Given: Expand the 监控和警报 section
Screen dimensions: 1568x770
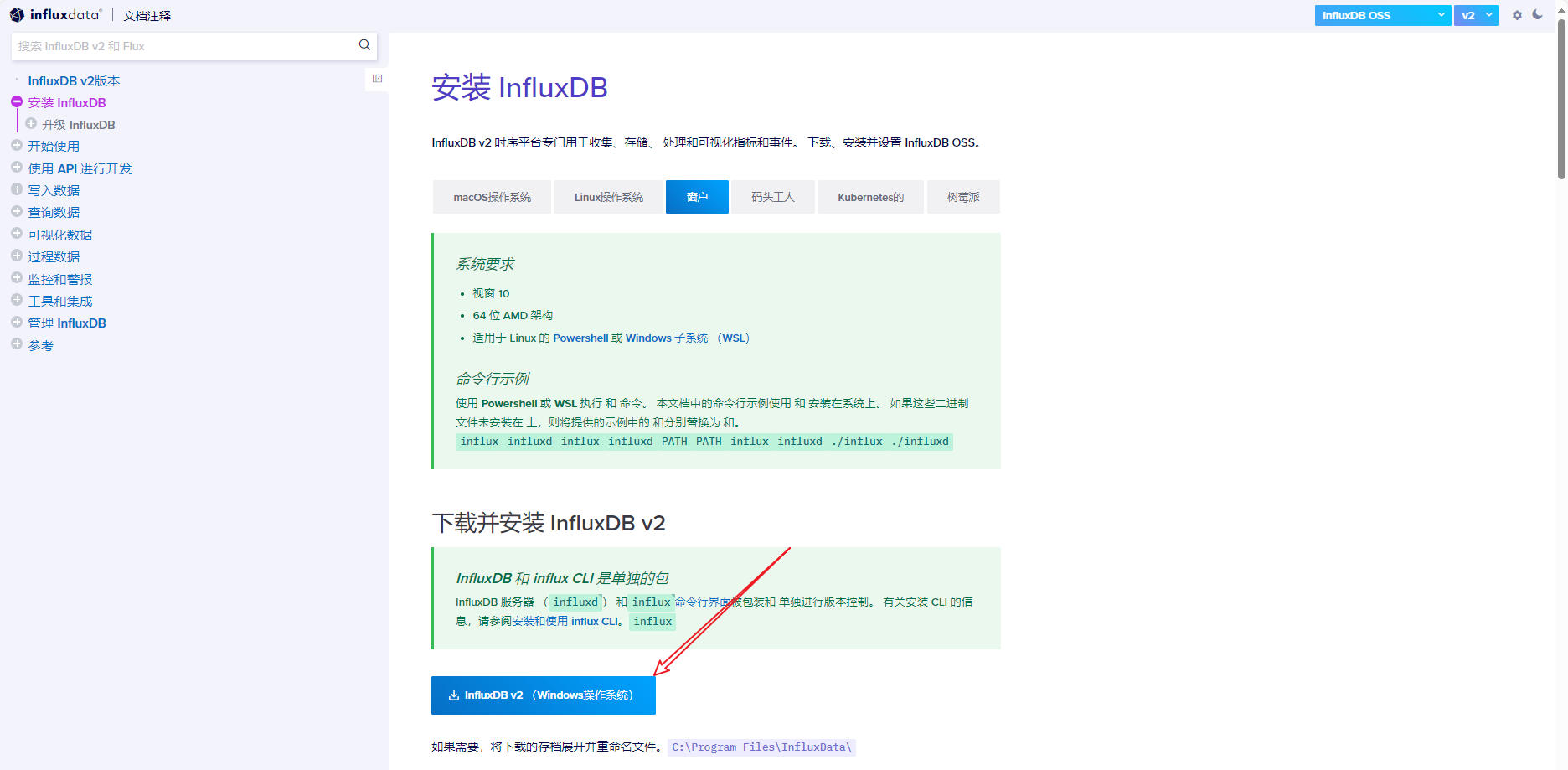Looking at the screenshot, I should pos(17,278).
